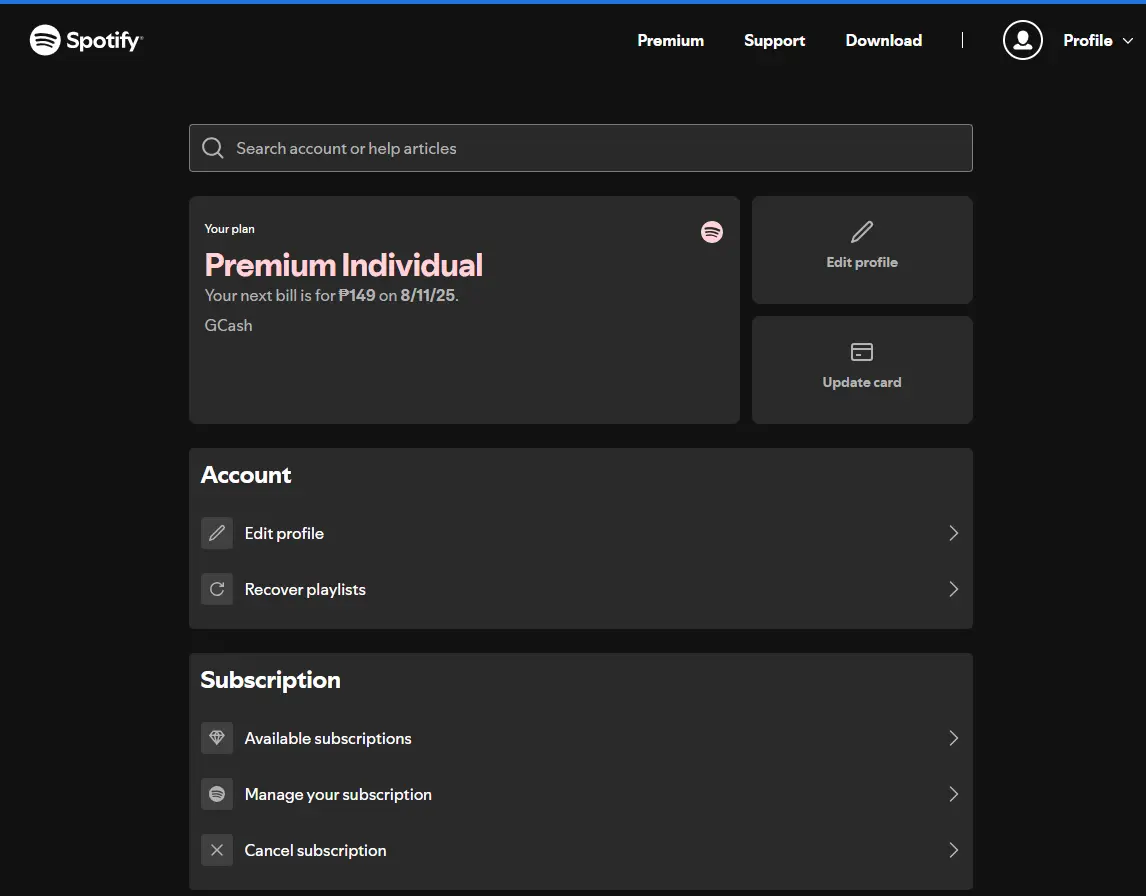Open the Edit profile tile label

pos(862,262)
